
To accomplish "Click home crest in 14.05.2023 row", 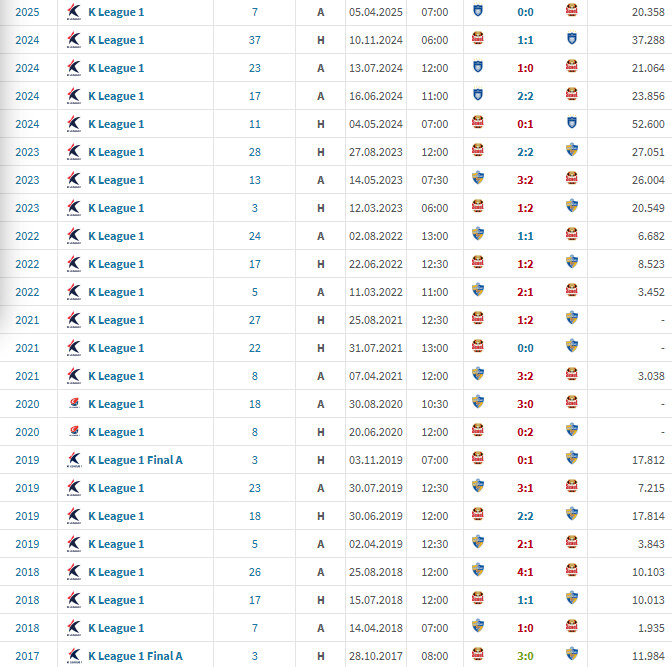I will click(x=478, y=178).
